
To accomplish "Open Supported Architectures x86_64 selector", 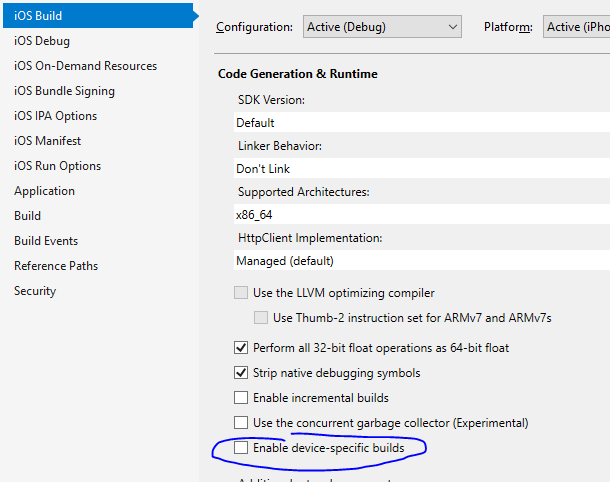I will coord(422,214).
